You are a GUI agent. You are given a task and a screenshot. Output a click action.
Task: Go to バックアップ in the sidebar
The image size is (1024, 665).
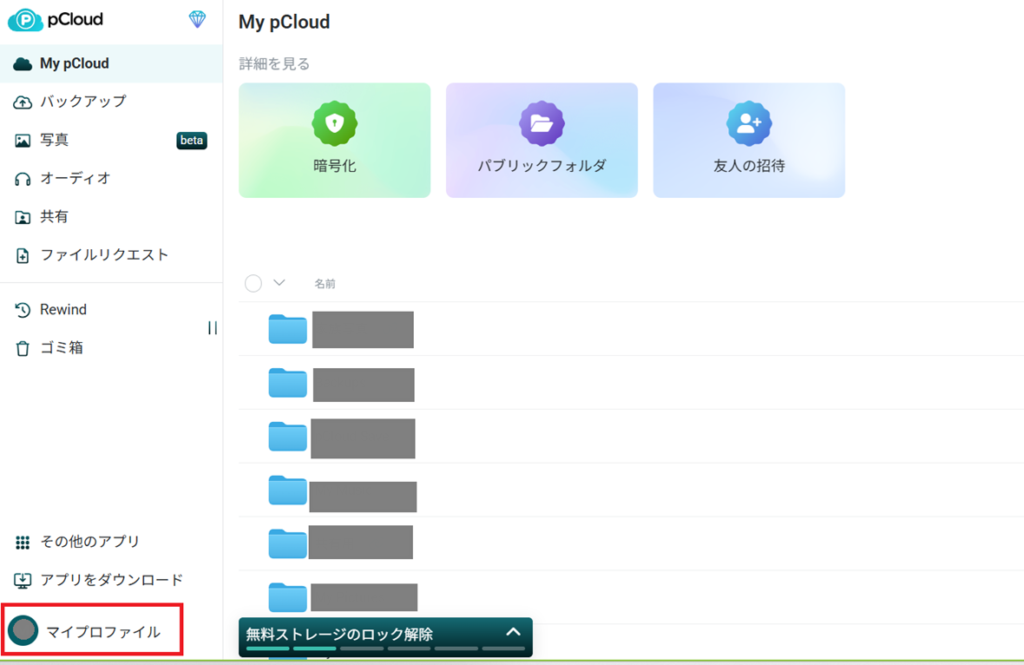click(x=82, y=102)
